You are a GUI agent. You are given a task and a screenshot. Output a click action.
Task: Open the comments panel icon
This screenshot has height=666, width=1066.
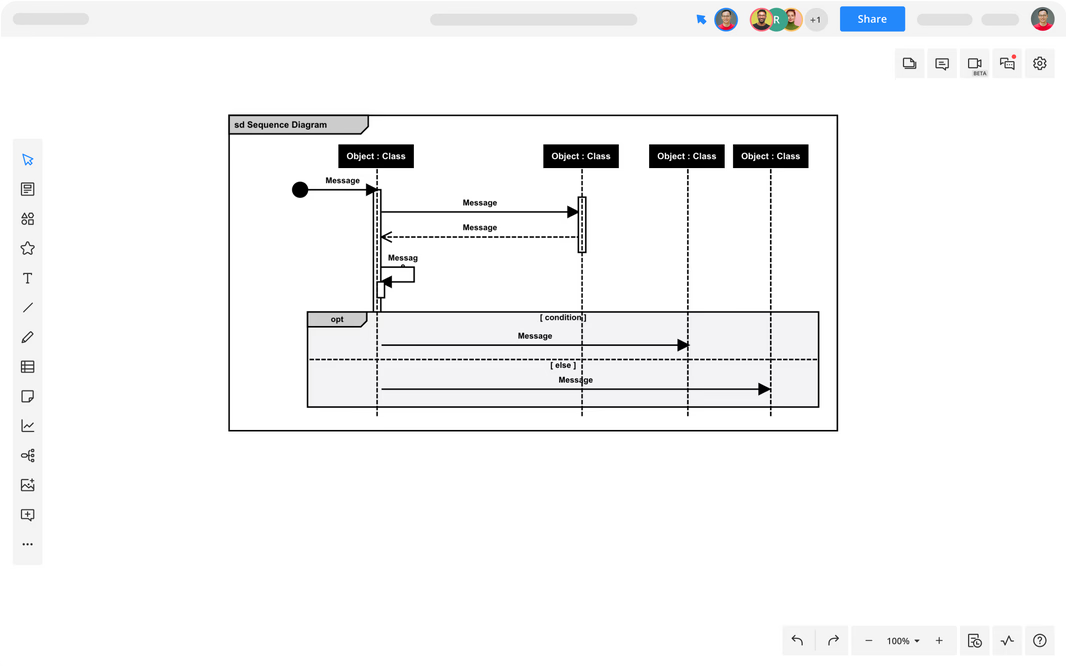coord(942,64)
